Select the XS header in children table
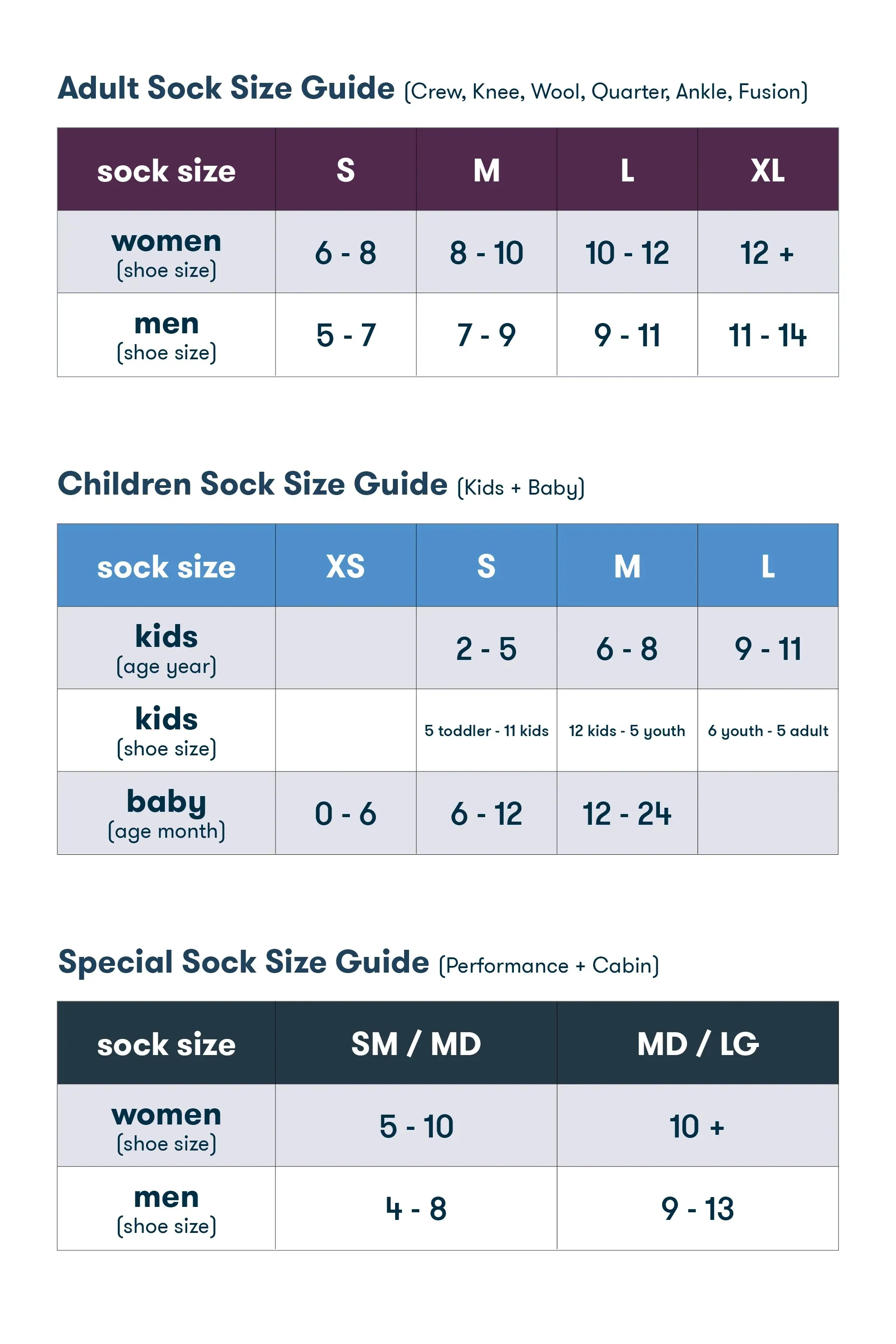Screen dimensions: 896x1344 pyautogui.click(x=346, y=566)
